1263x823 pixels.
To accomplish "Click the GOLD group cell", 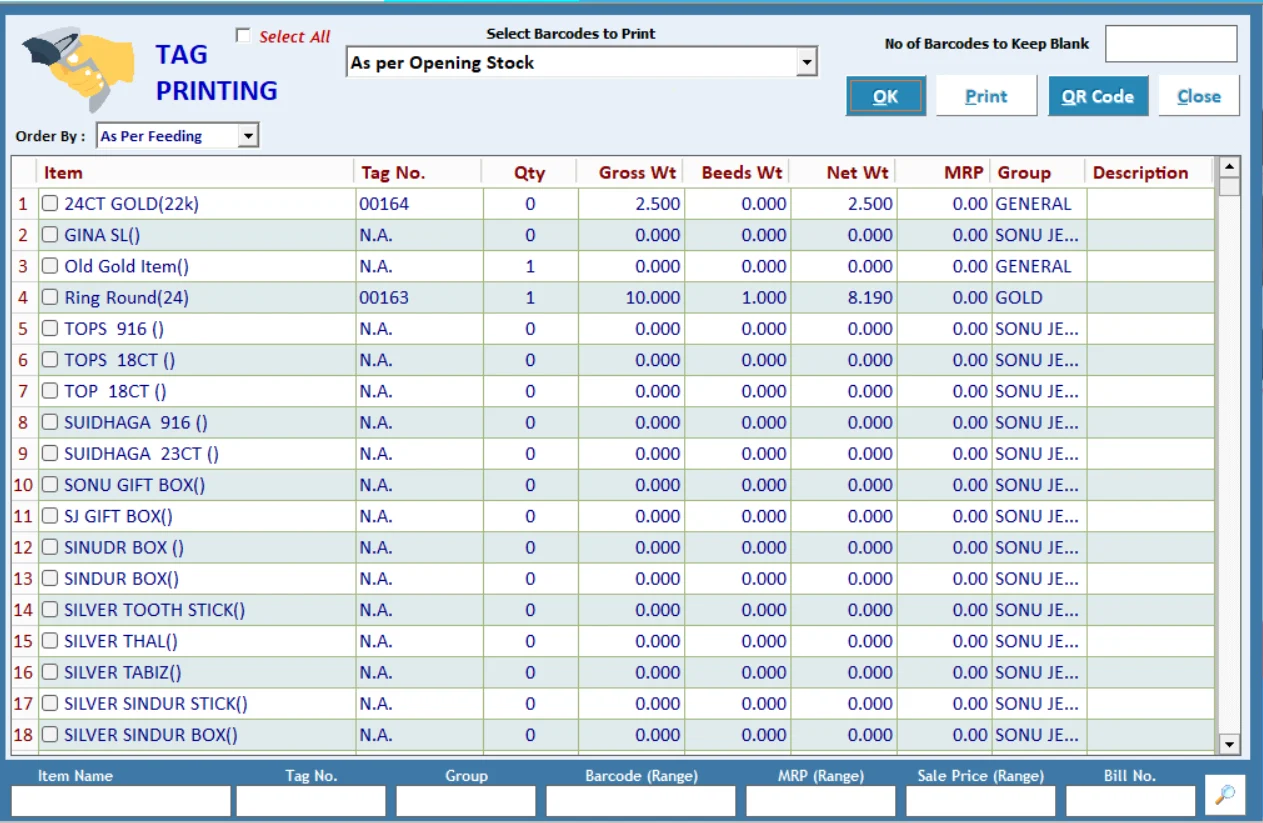I will coord(1038,297).
